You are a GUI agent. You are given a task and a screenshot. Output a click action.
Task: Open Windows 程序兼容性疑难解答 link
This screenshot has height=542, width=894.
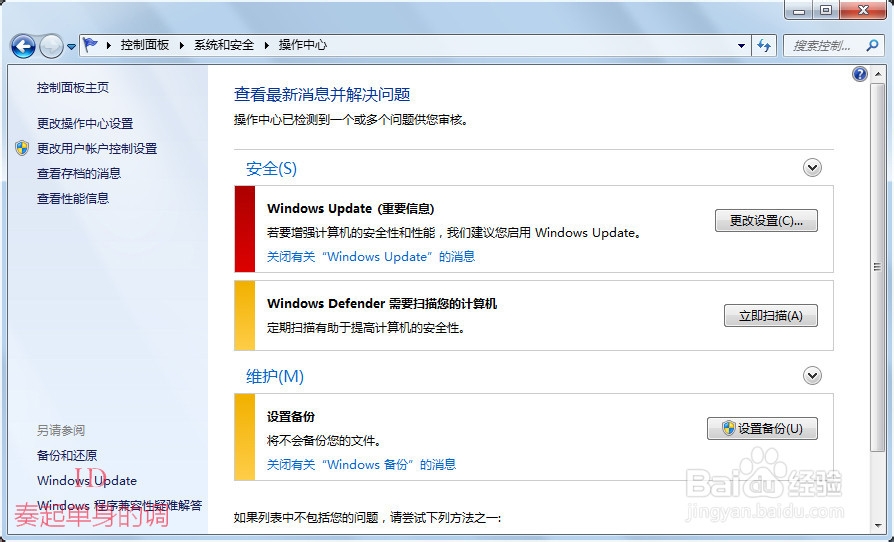120,506
